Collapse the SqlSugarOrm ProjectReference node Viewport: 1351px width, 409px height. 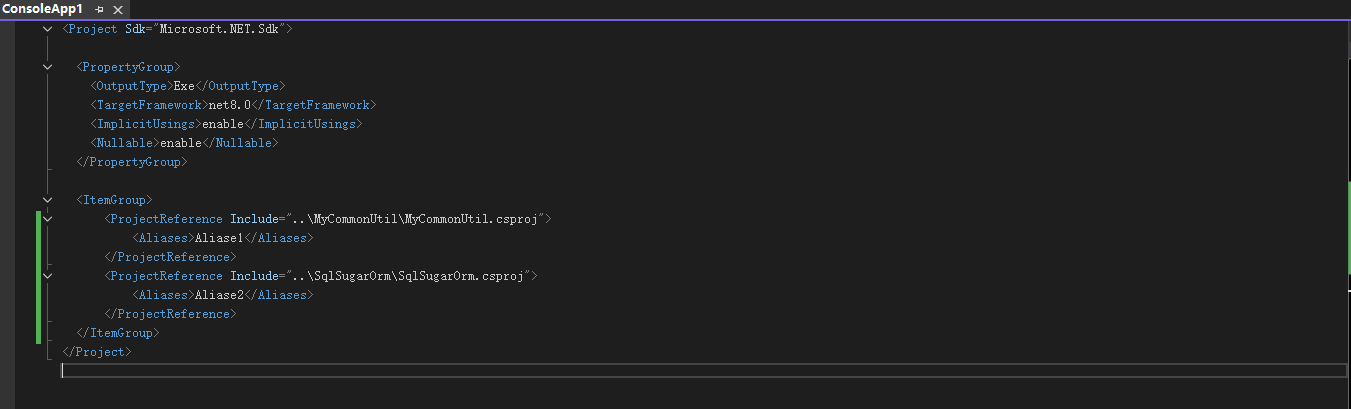(x=47, y=276)
